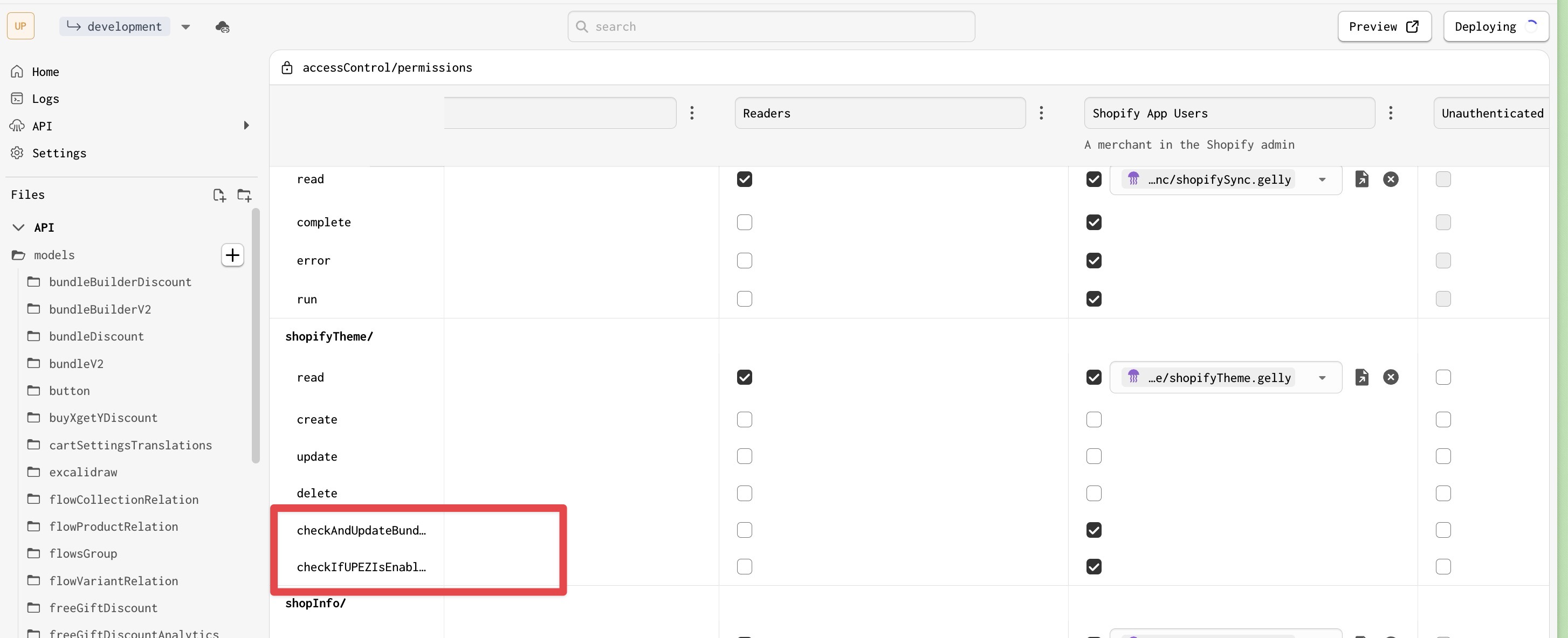Expand the shopifyTheme.gelly filter dropdown
1568x638 pixels.
coord(1322,378)
